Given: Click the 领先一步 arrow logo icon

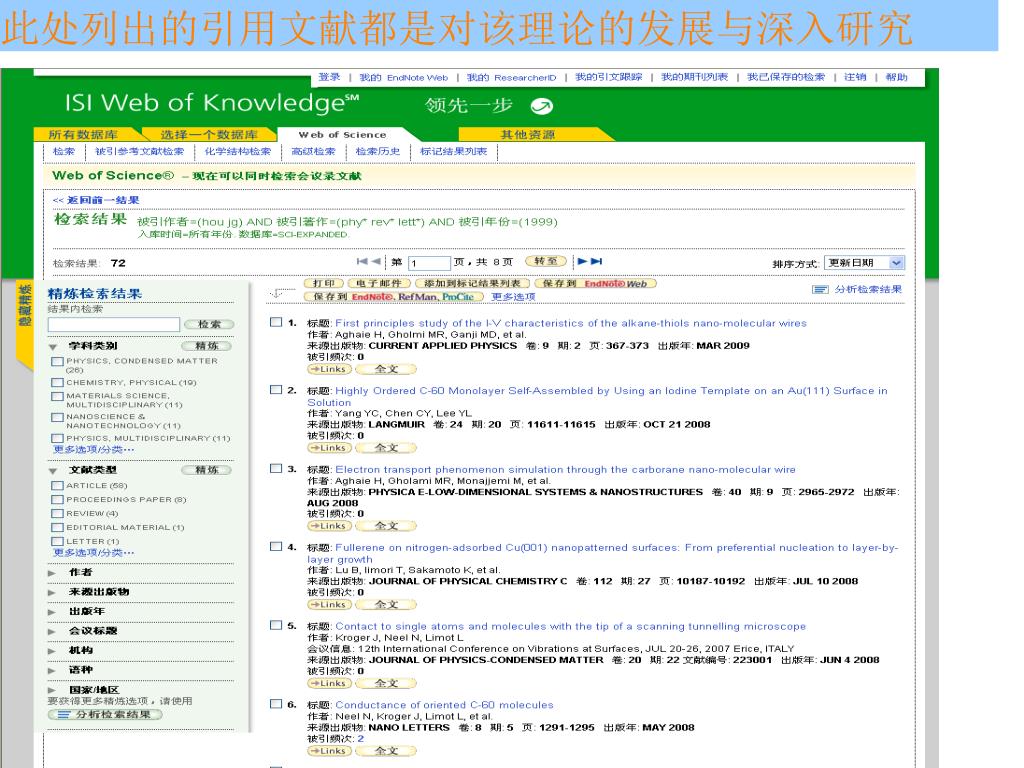Looking at the screenshot, I should click(x=541, y=106).
